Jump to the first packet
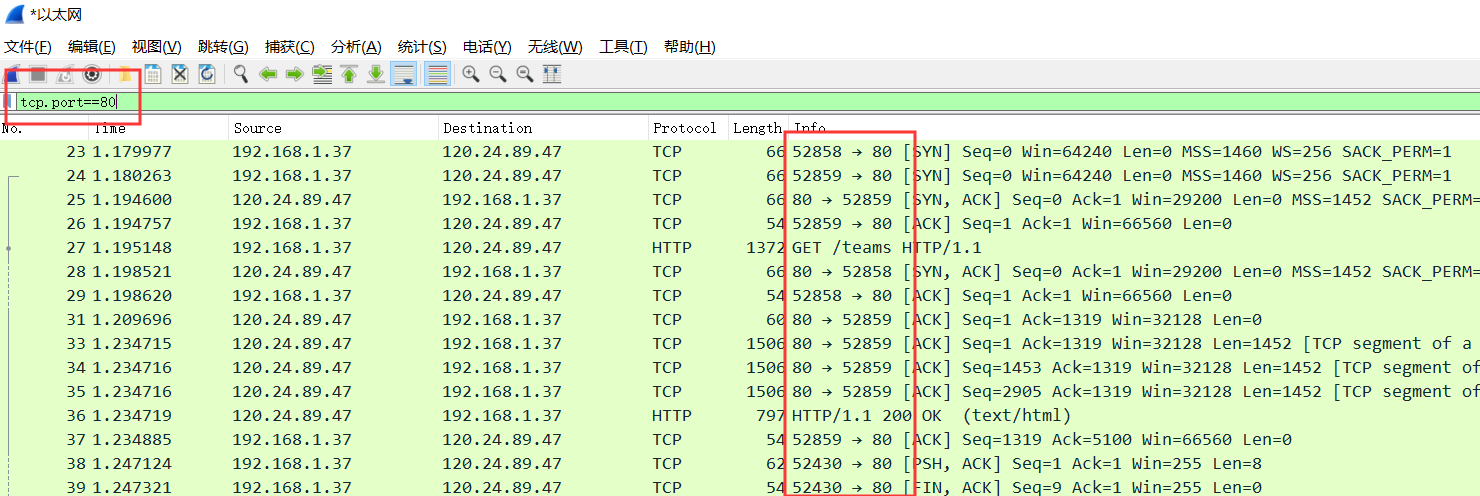1480x496 pixels. coord(349,74)
